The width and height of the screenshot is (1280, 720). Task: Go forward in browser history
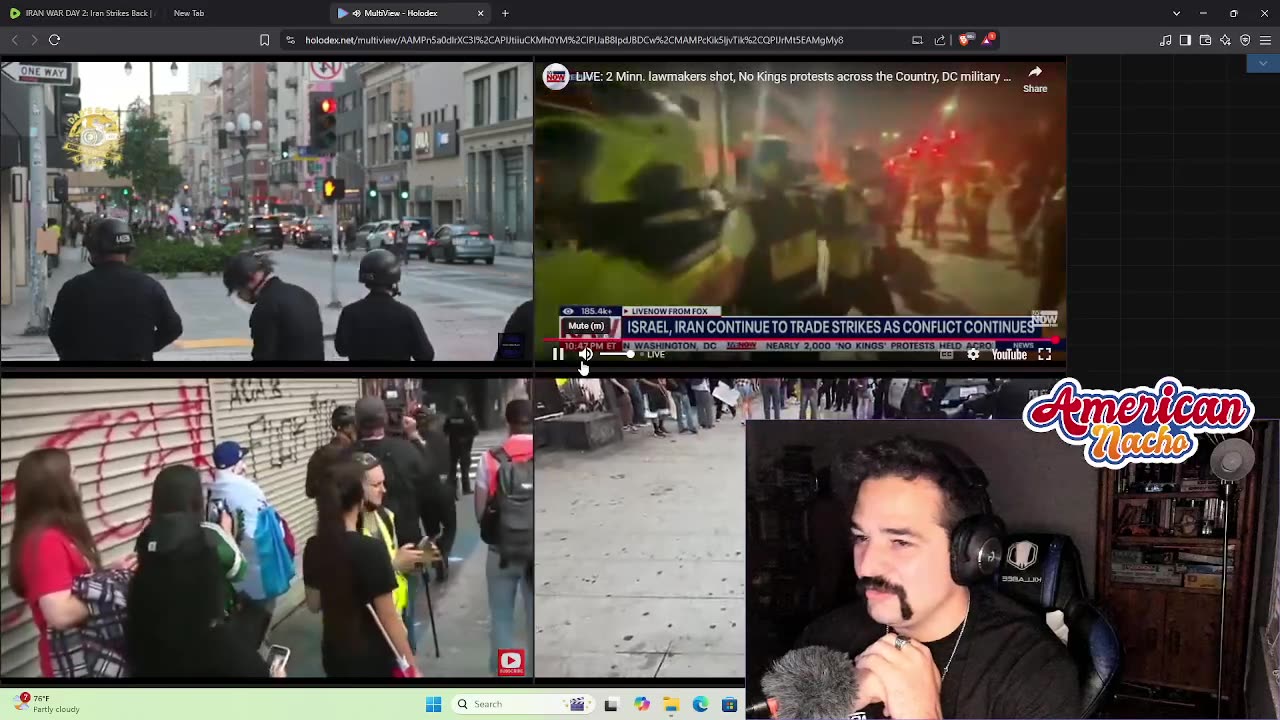point(33,40)
